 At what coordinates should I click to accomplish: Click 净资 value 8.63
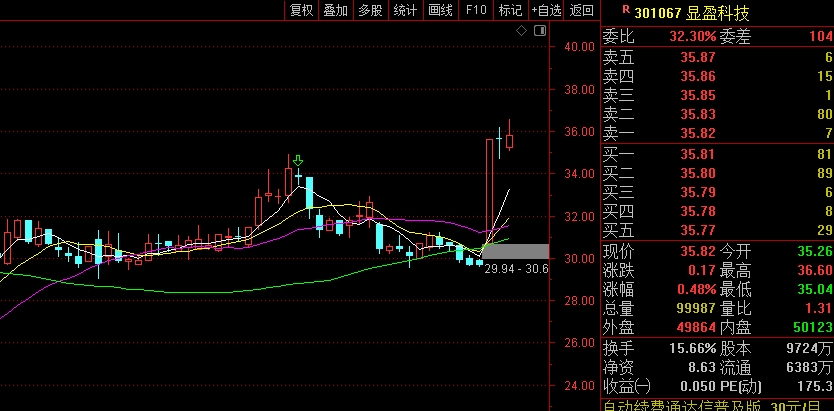click(702, 367)
